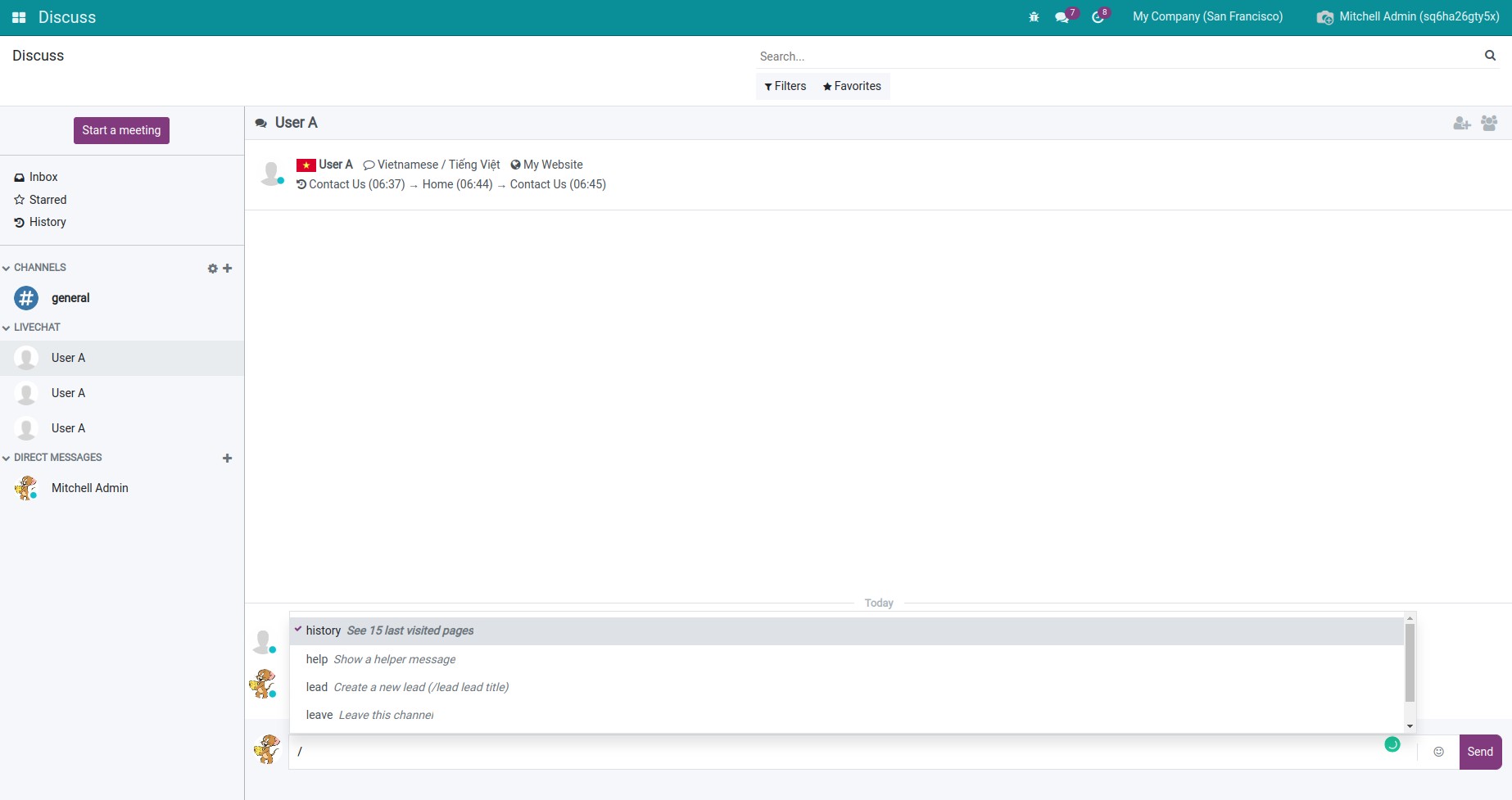This screenshot has height=800, width=1512.
Task: Select the lead command suggestion
Action: tap(407, 687)
